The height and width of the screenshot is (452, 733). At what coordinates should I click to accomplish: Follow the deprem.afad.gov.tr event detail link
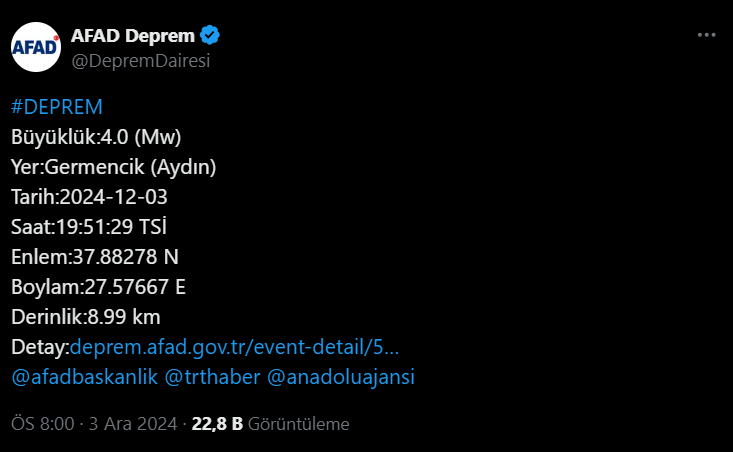point(234,347)
